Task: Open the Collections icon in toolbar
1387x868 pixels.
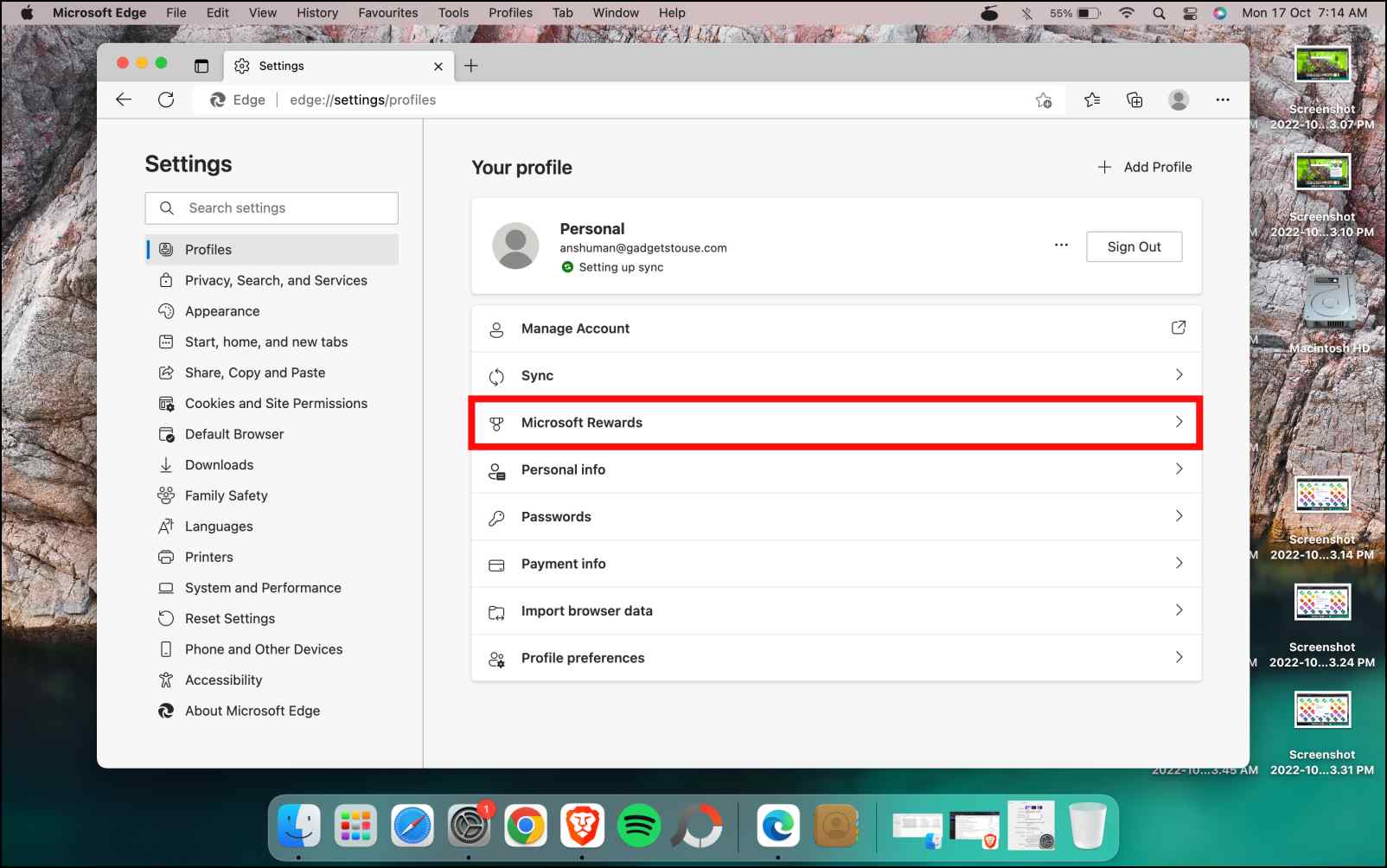Action: click(x=1135, y=100)
